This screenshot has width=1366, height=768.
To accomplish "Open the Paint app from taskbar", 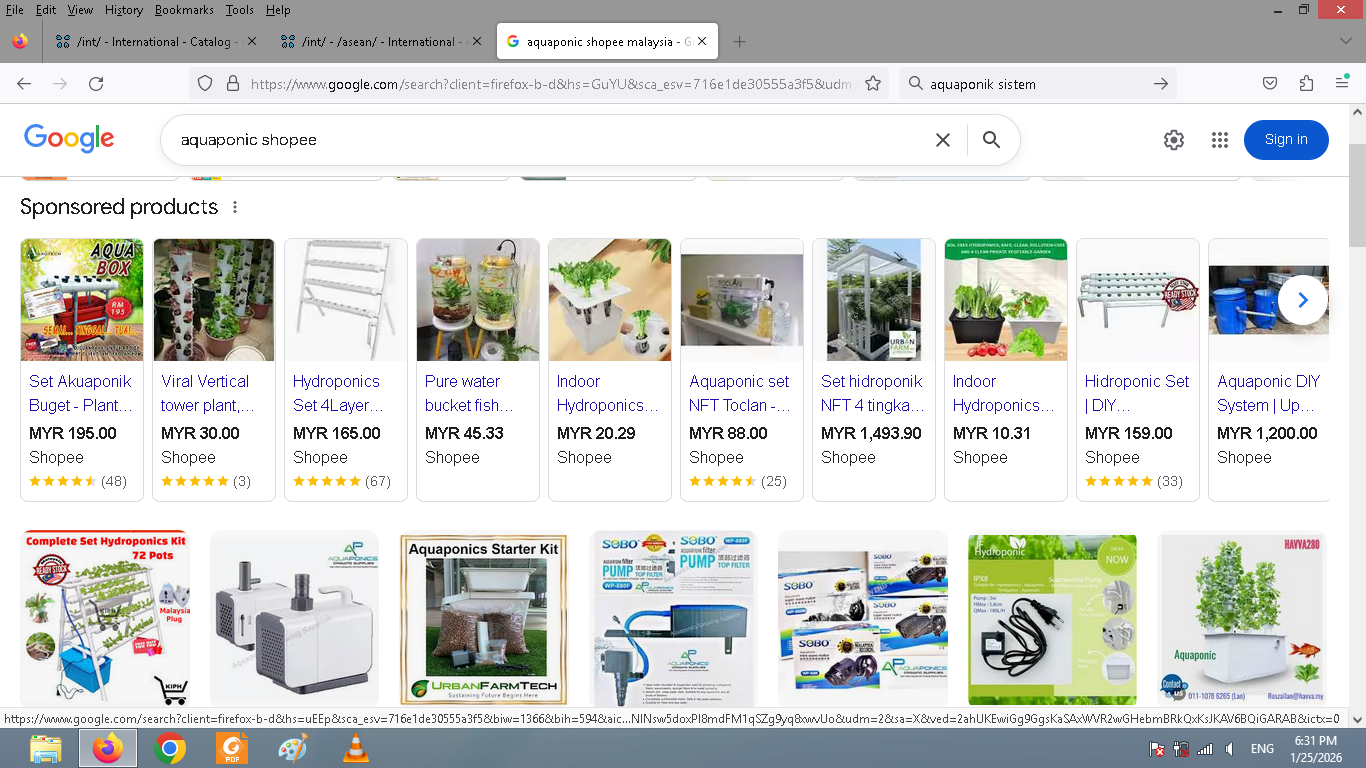I will (x=293, y=748).
